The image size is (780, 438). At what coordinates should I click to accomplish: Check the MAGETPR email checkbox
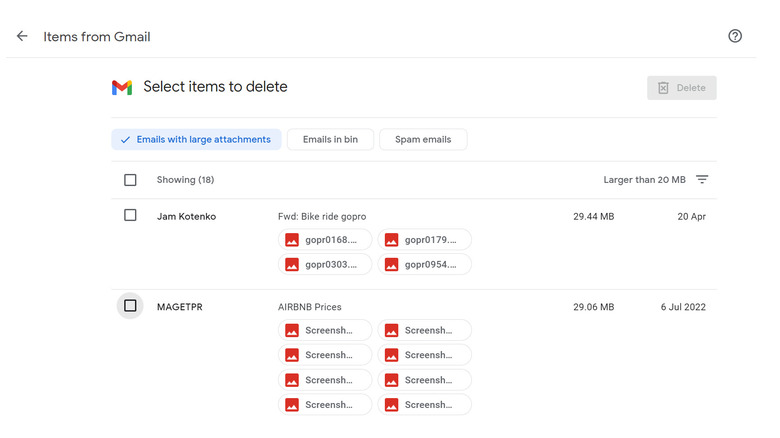[130, 306]
